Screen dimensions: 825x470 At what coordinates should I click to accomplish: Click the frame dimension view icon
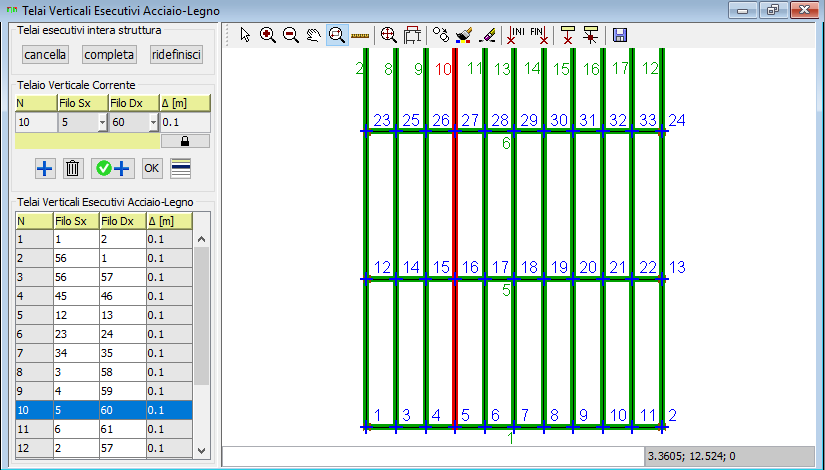pos(412,35)
